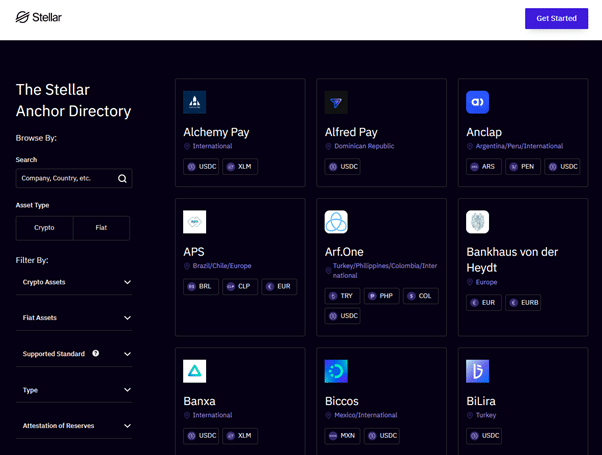Open the Banxa anchor title
The image size is (602, 455).
click(x=199, y=401)
